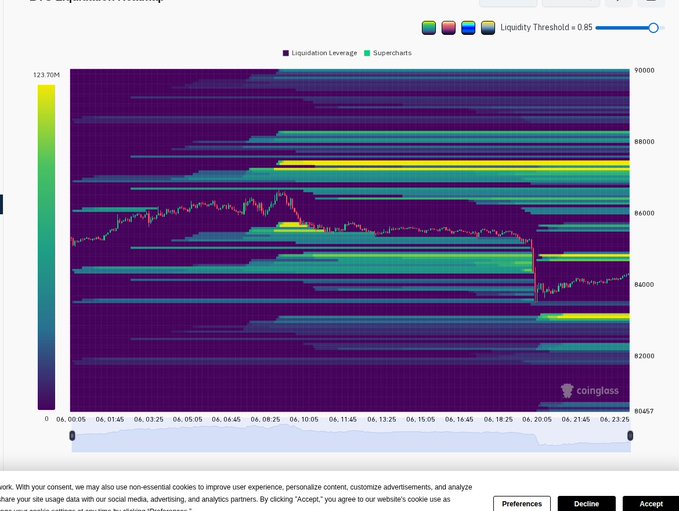Click the 123.70M scale maximum label
Image resolution: width=679 pixels, height=511 pixels.
46,75
